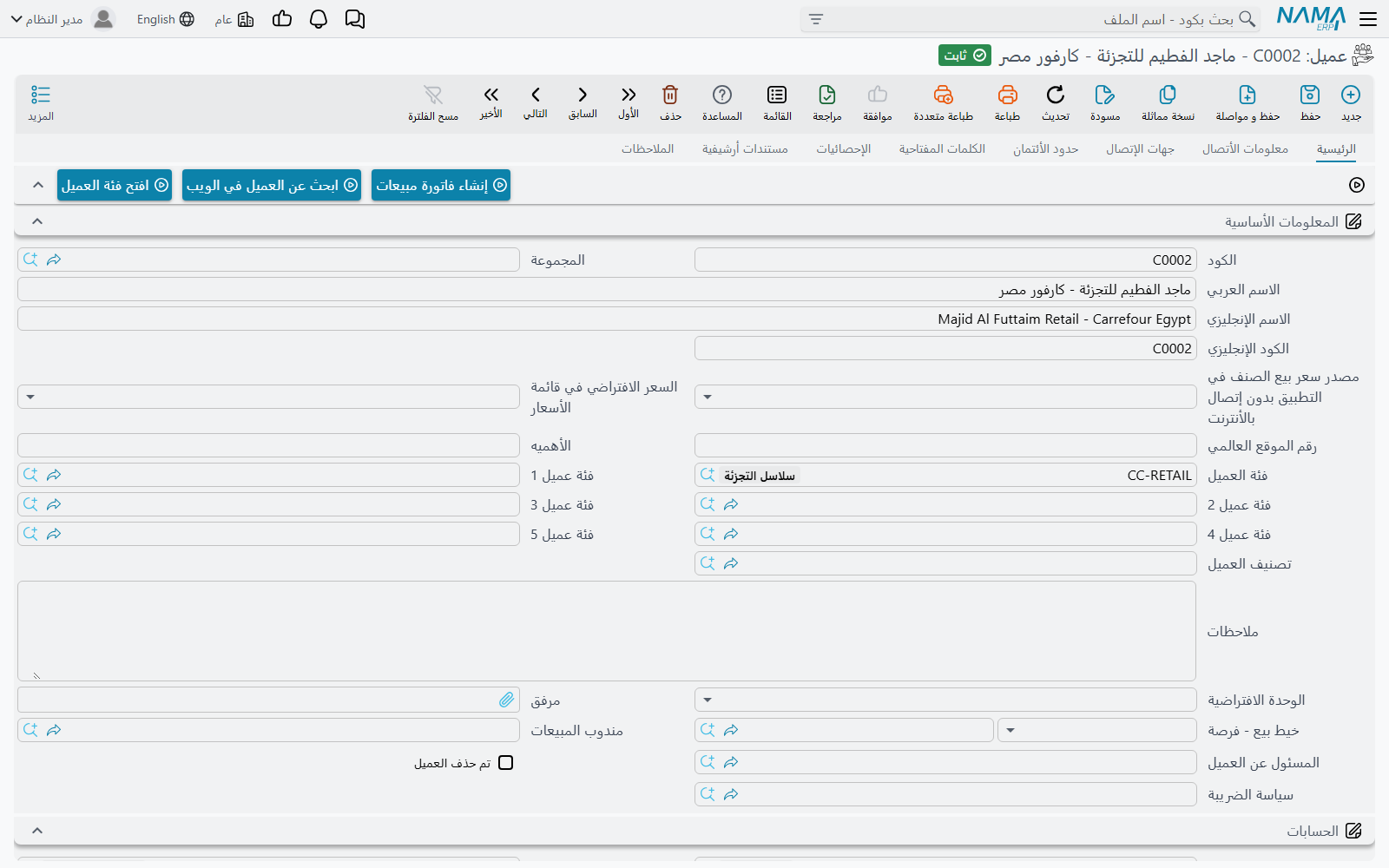
Task: Click the نسخة مماثلة (Duplicate) icon
Action: pos(1168,95)
